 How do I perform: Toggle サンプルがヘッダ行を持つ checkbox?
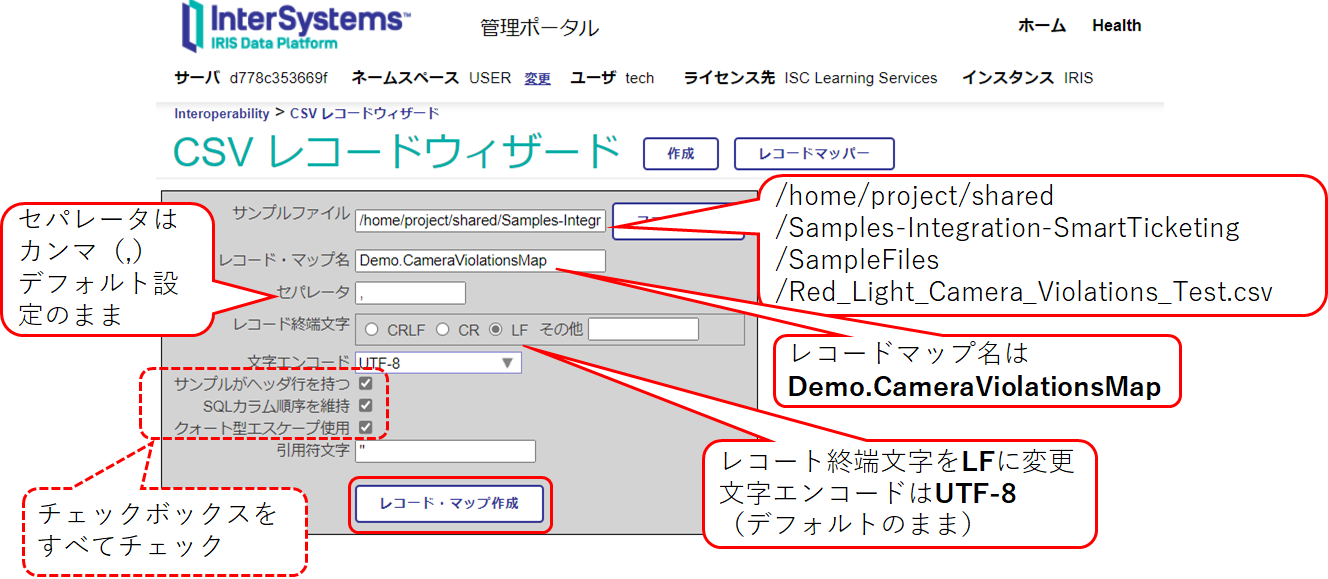(x=366, y=384)
